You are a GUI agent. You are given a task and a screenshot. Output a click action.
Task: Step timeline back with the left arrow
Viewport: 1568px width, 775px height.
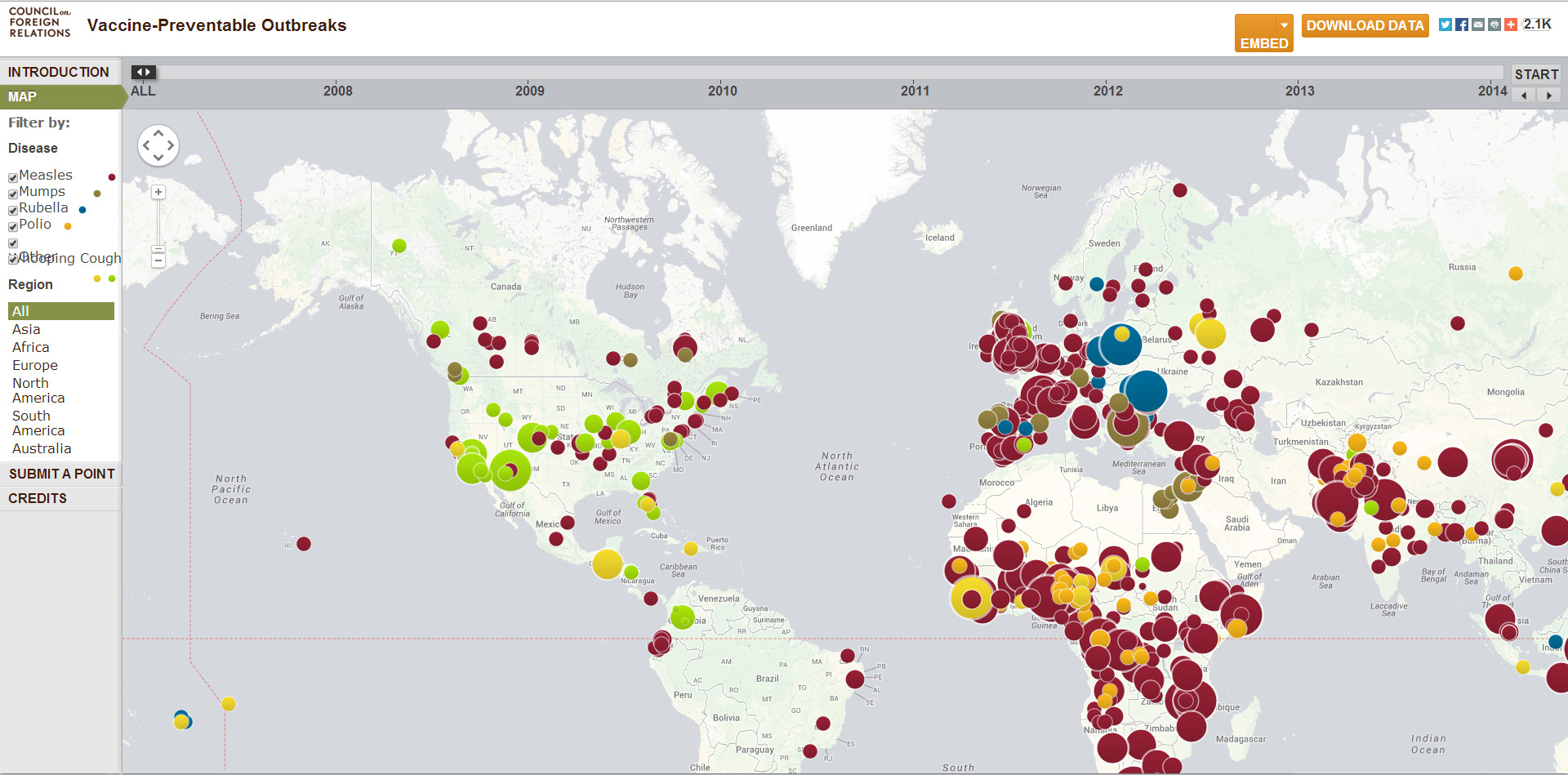coord(1523,96)
